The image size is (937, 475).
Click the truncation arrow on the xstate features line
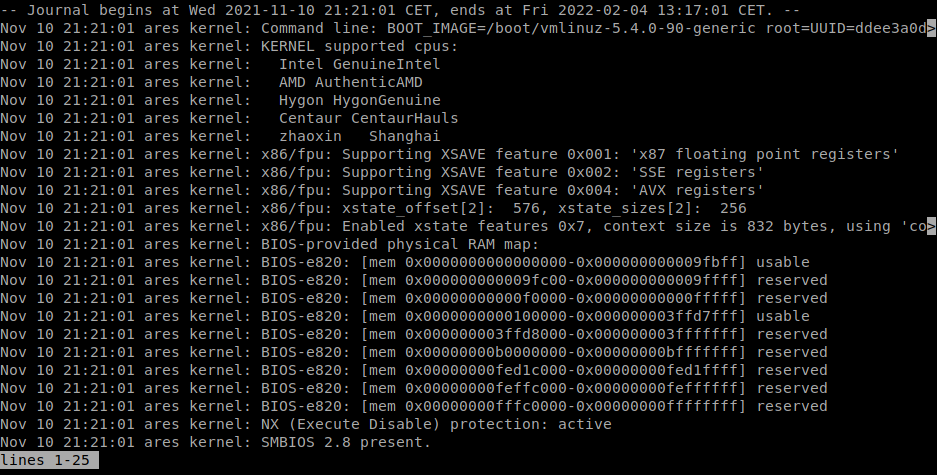point(931,226)
